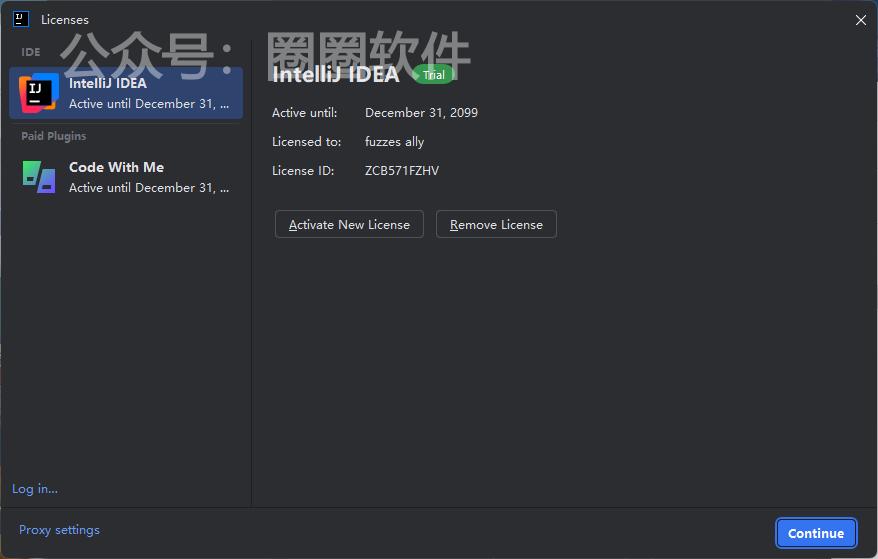This screenshot has height=559, width=878.
Task: Close the Licenses dialog
Action: pos(861,20)
